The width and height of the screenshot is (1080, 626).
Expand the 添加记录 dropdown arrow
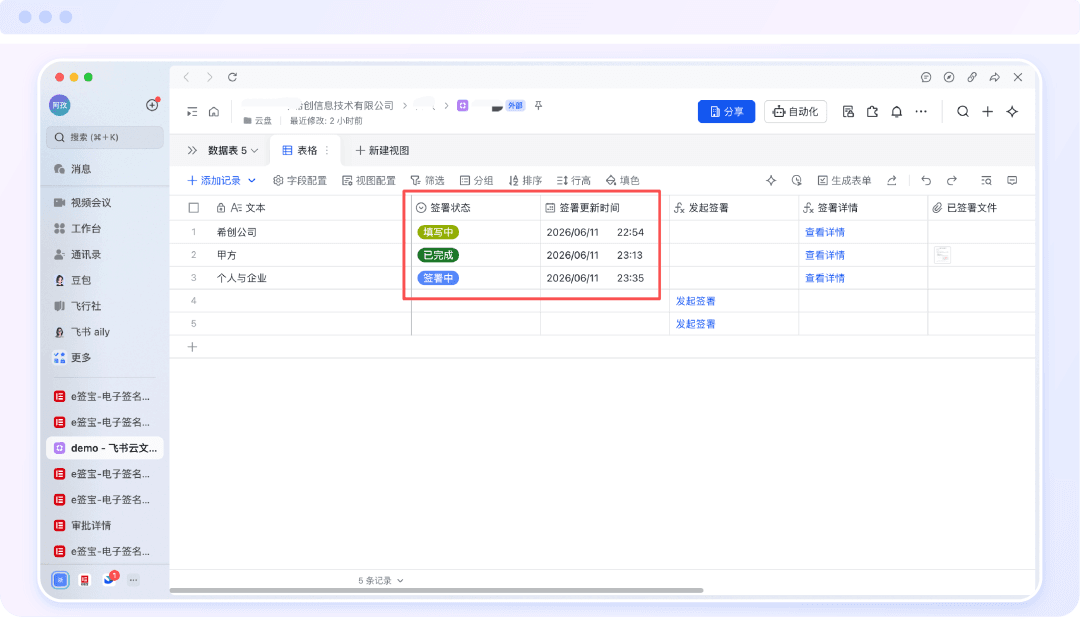252,180
